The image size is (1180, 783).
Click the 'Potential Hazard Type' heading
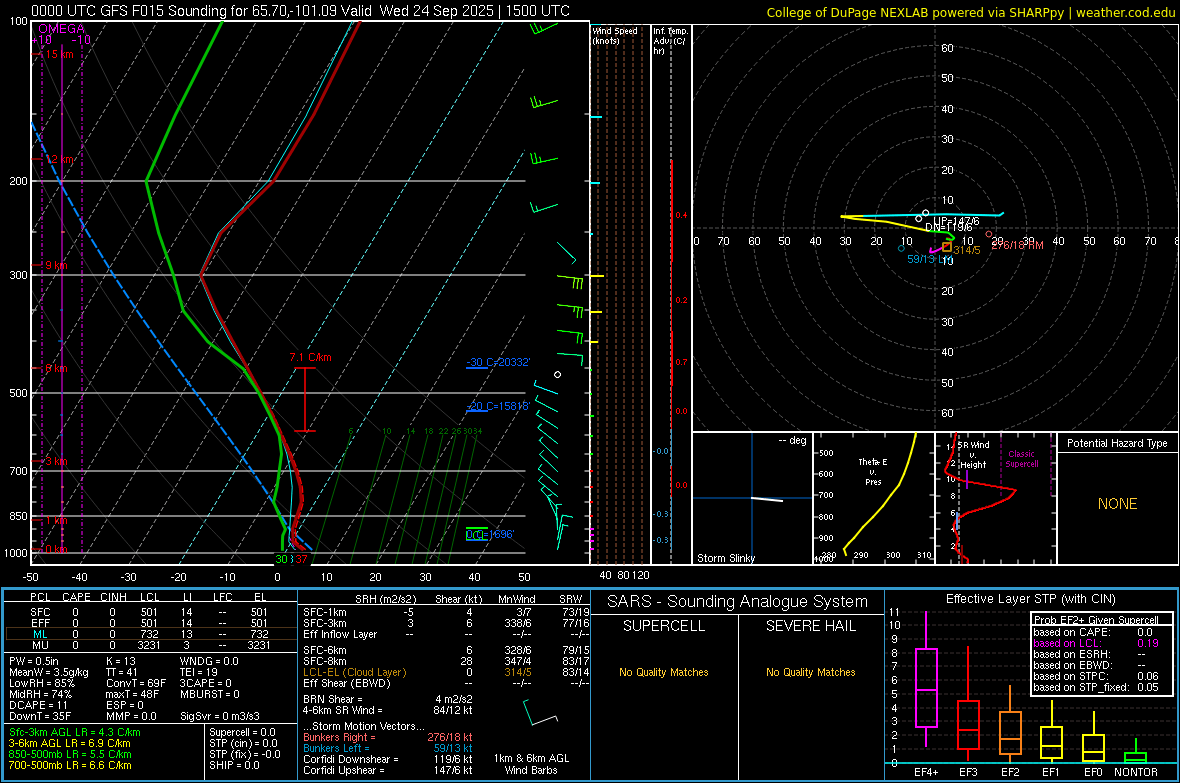[x=1117, y=443]
